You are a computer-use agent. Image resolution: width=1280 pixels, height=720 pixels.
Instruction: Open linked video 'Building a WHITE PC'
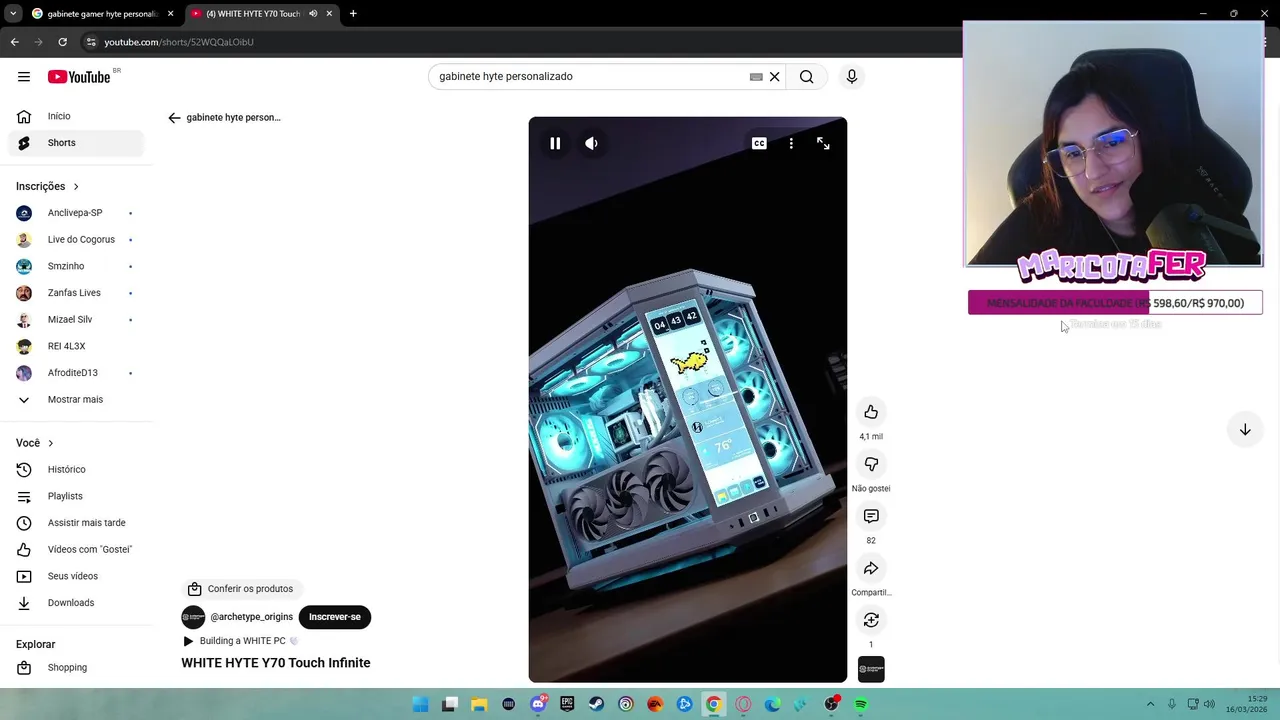[x=241, y=641]
